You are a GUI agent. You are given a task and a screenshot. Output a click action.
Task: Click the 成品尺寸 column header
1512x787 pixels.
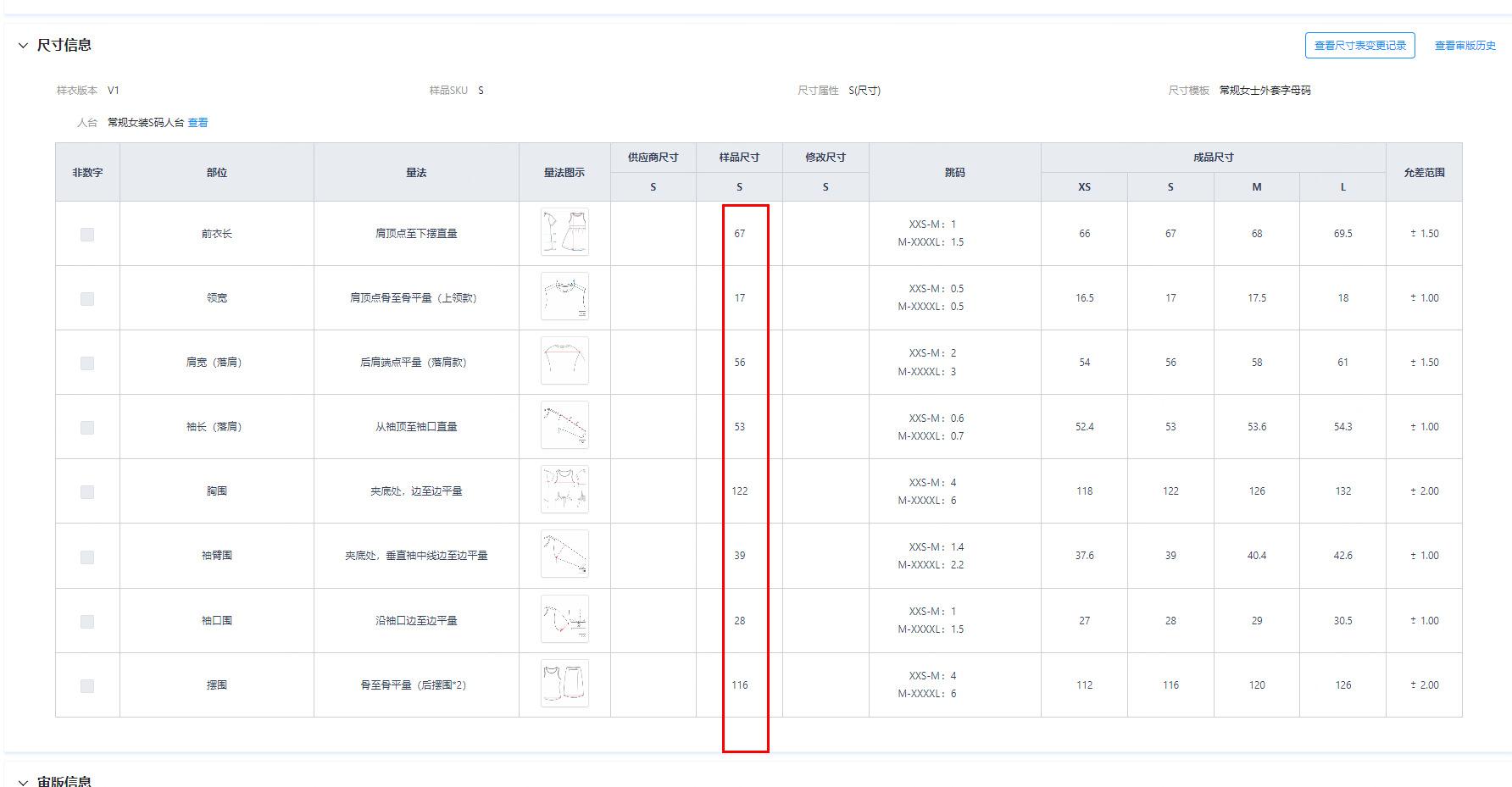(x=1213, y=158)
